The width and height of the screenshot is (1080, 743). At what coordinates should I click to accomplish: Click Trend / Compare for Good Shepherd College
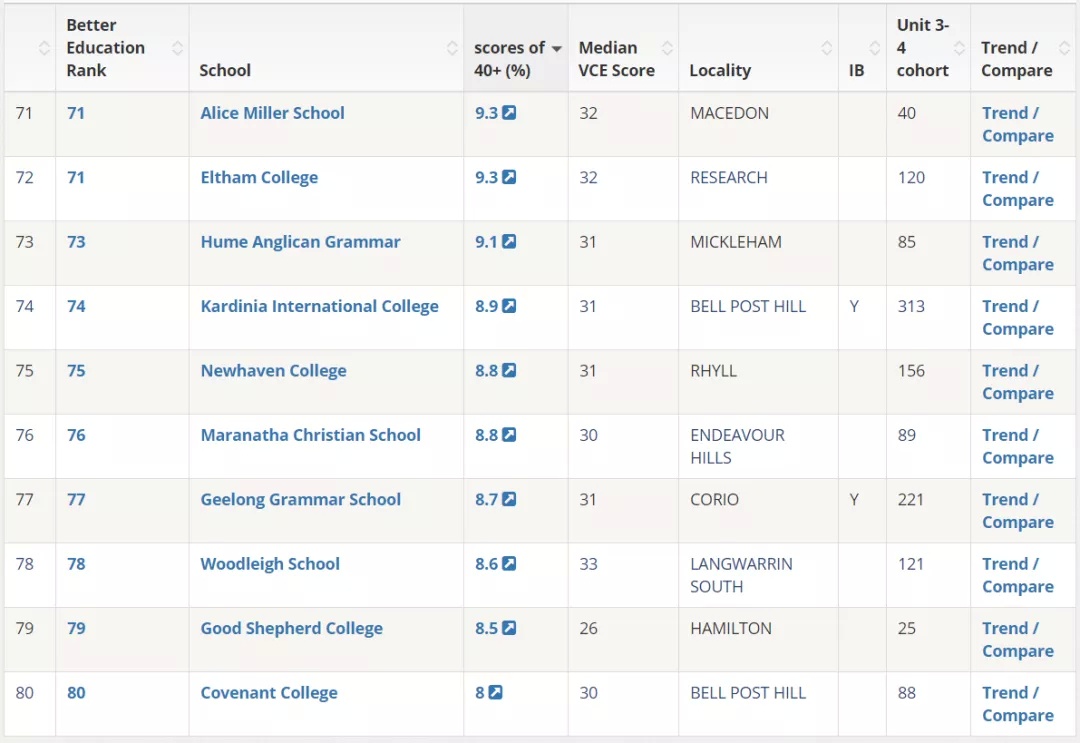(1017, 639)
